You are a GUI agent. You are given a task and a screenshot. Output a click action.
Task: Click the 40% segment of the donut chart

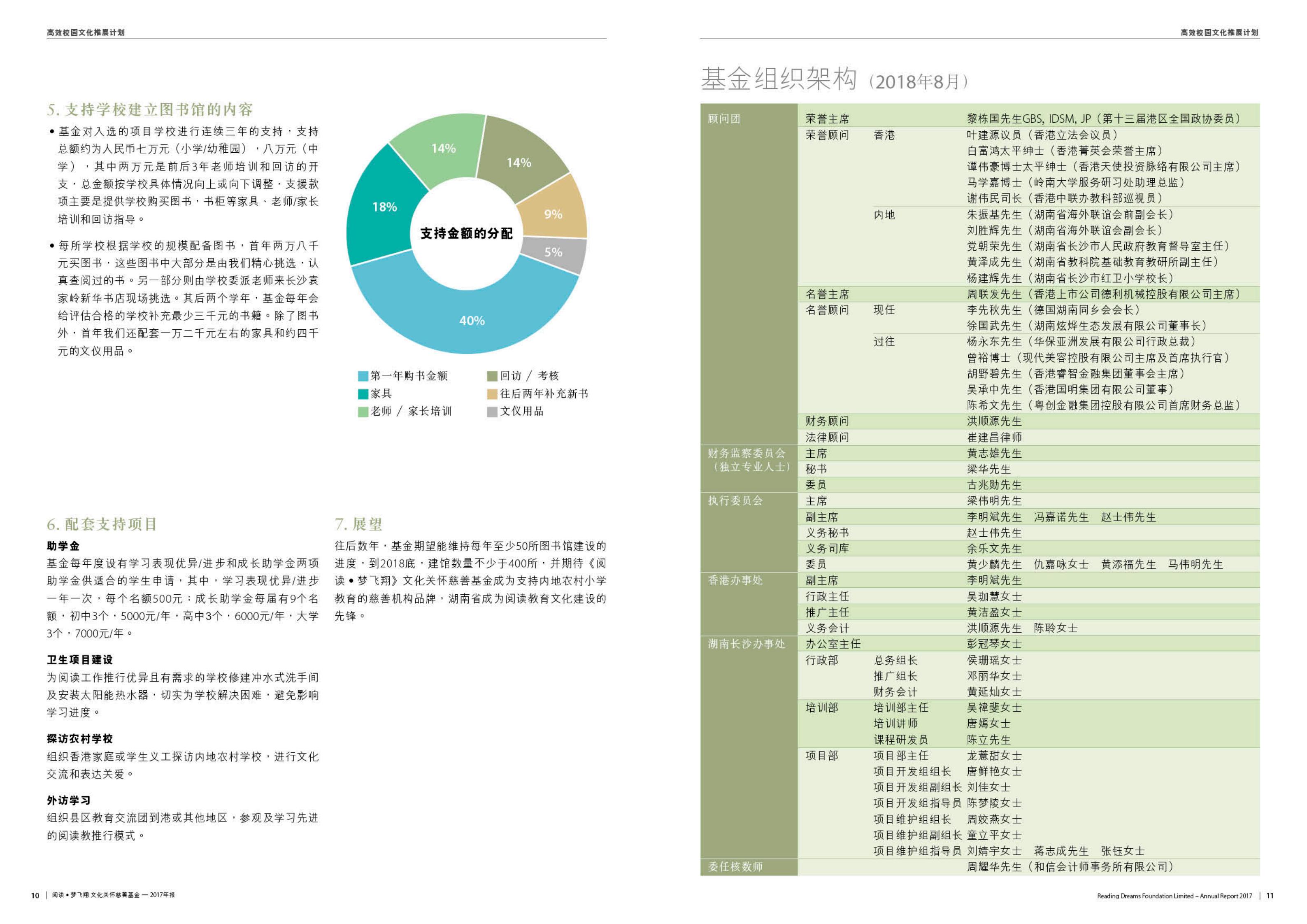[x=472, y=320]
